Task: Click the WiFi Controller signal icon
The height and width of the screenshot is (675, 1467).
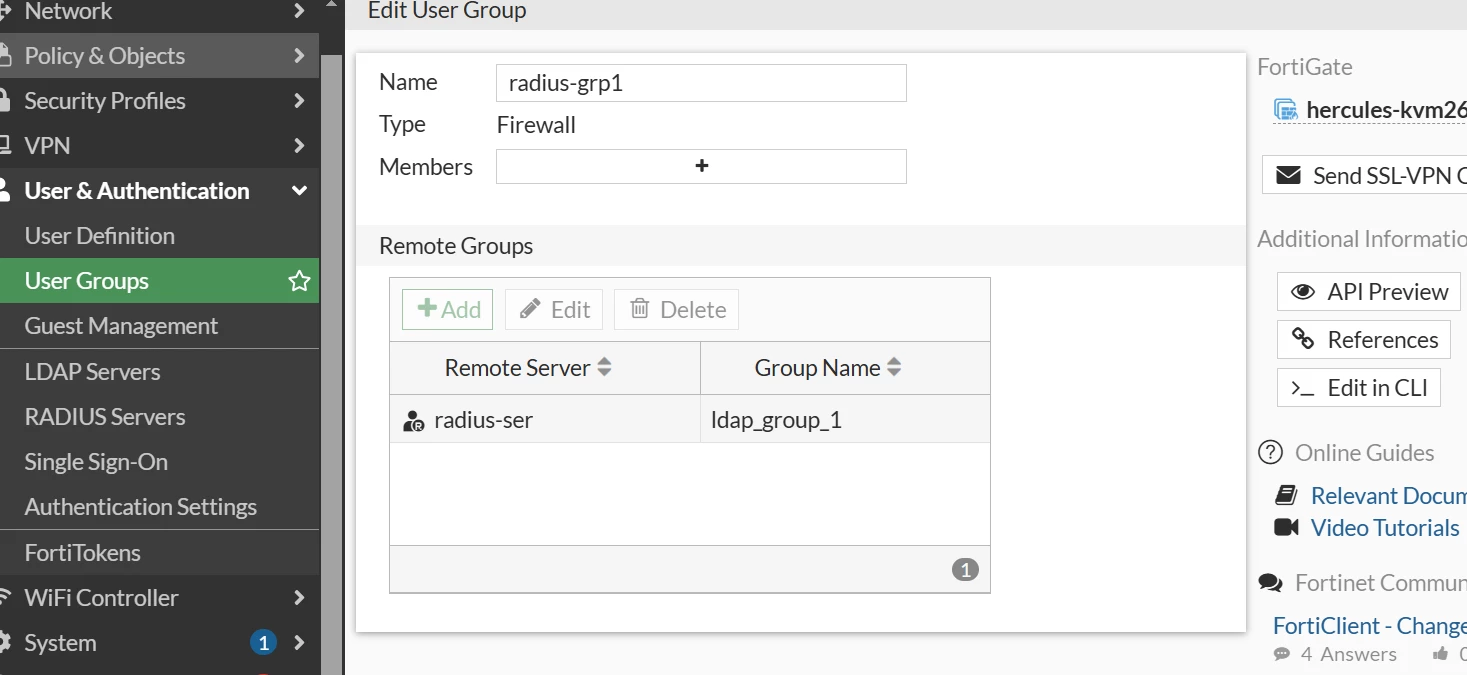Action: tap(6, 597)
